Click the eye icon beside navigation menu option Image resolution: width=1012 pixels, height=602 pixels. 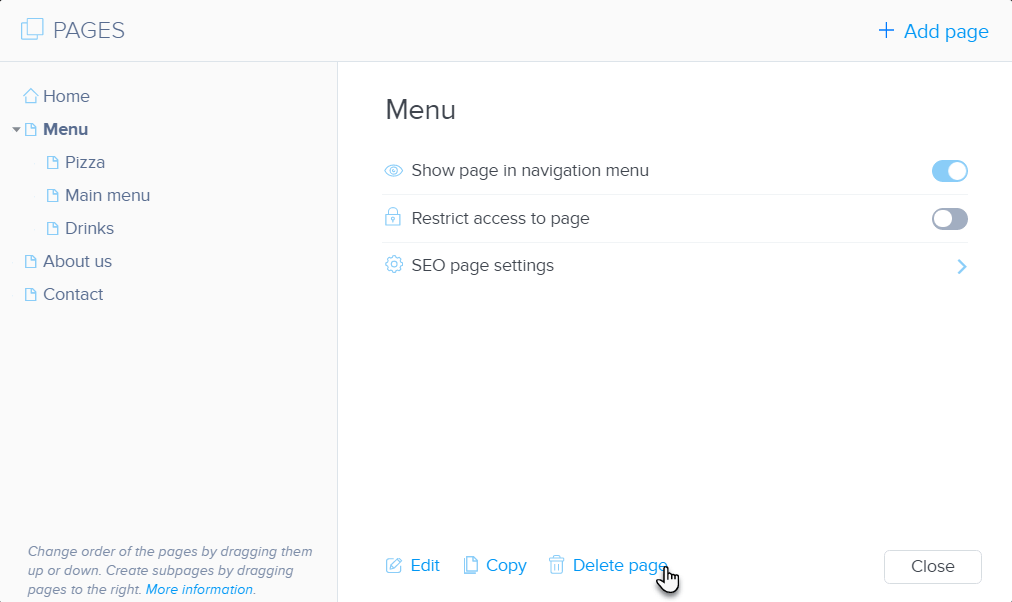coord(394,171)
